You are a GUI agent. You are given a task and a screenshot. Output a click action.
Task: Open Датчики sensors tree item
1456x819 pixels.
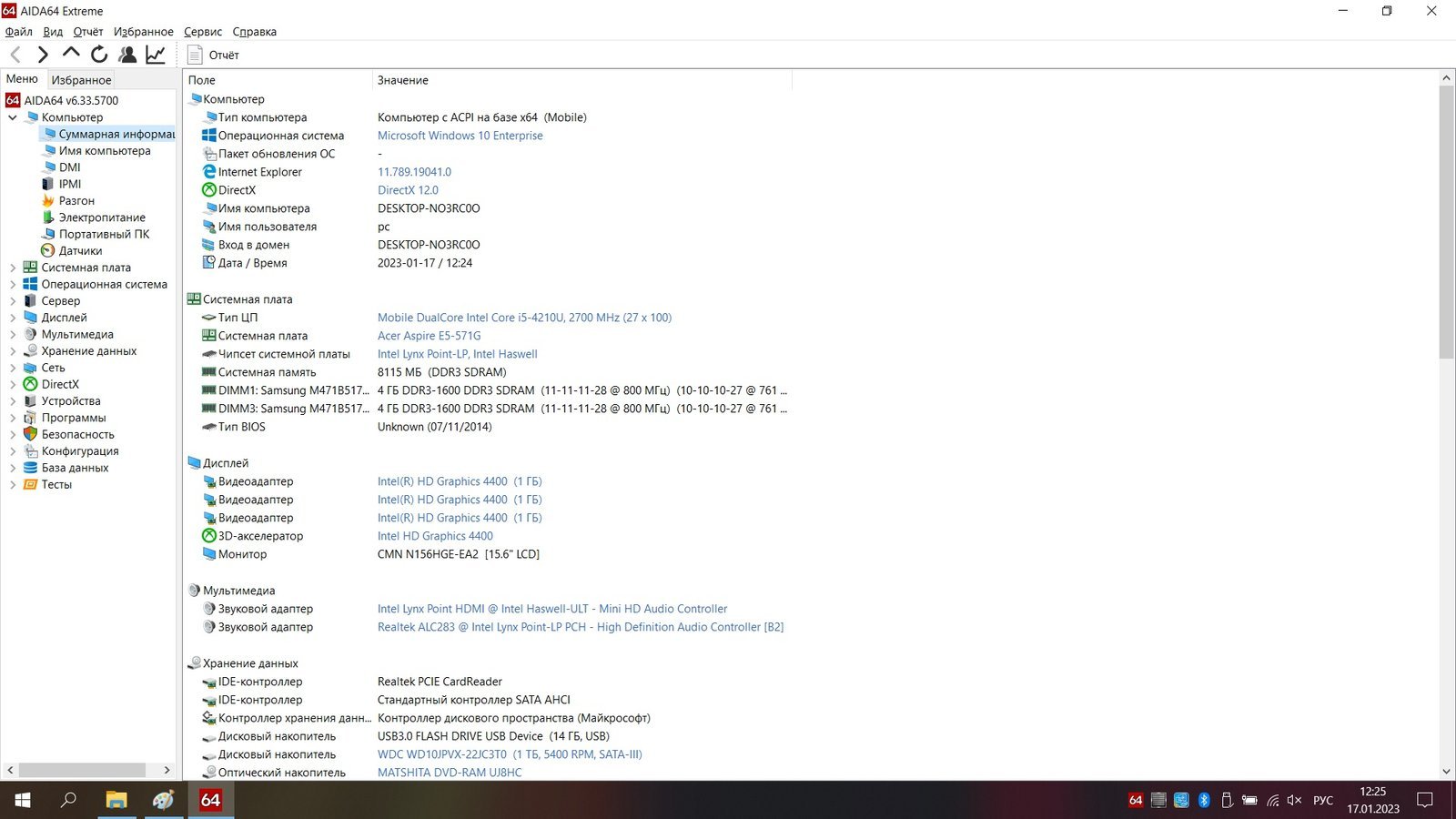click(80, 251)
